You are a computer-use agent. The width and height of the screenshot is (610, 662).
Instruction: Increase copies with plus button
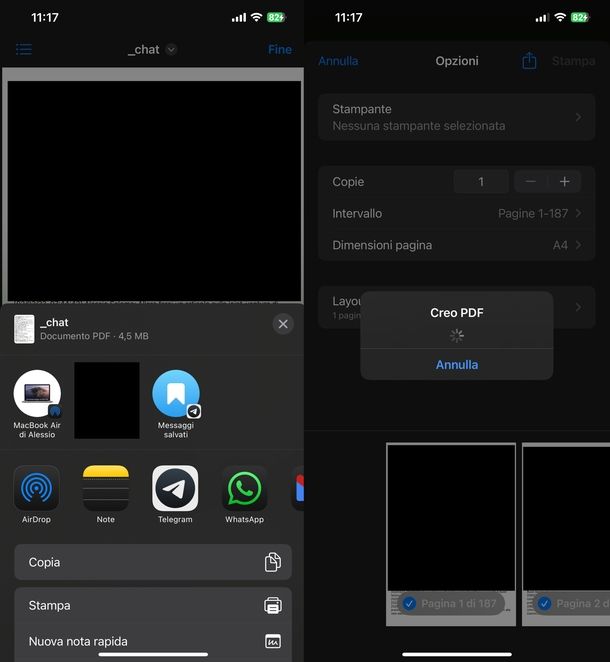(x=564, y=182)
